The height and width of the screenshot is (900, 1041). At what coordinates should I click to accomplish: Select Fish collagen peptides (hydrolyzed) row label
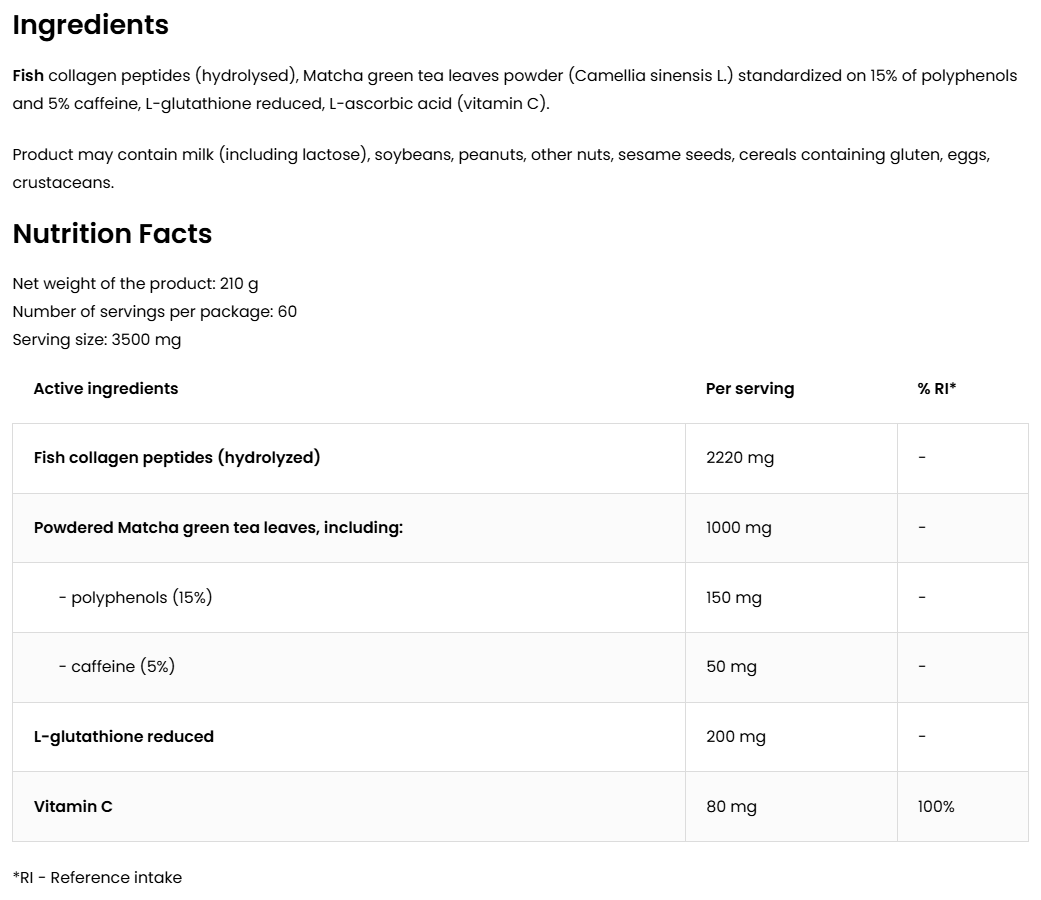click(177, 458)
